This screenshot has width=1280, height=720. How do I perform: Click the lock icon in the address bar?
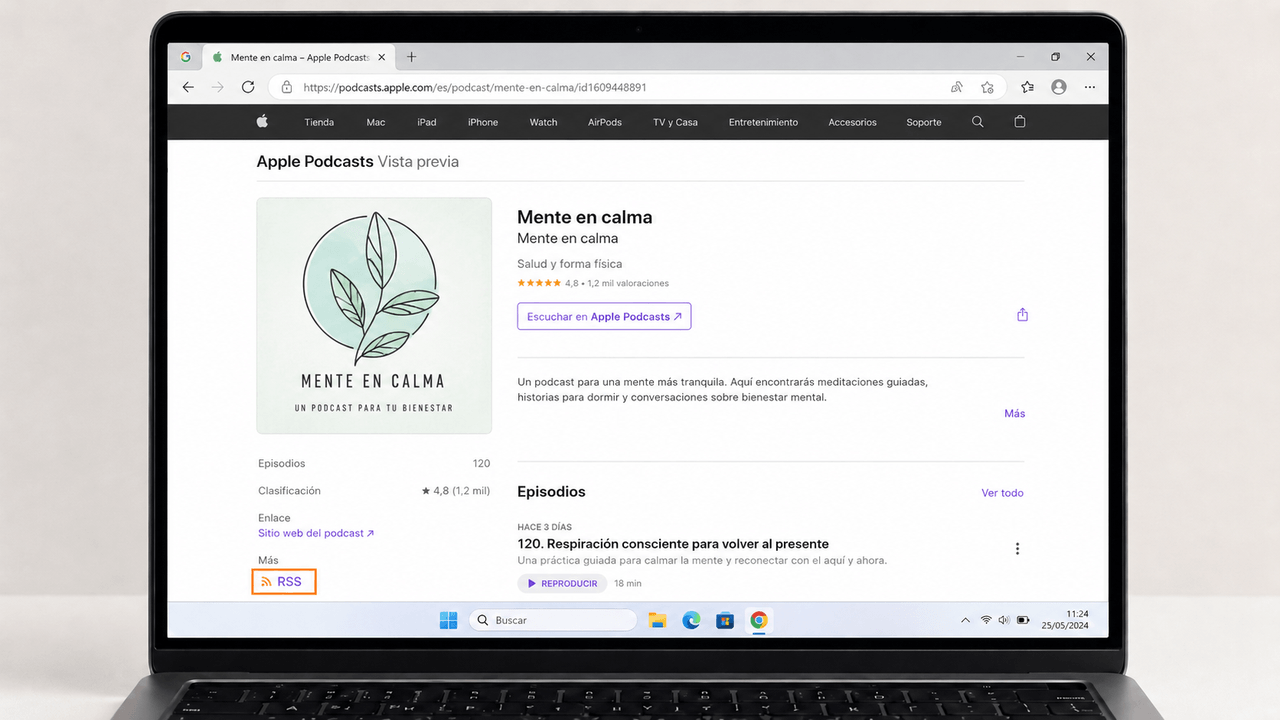tap(286, 87)
